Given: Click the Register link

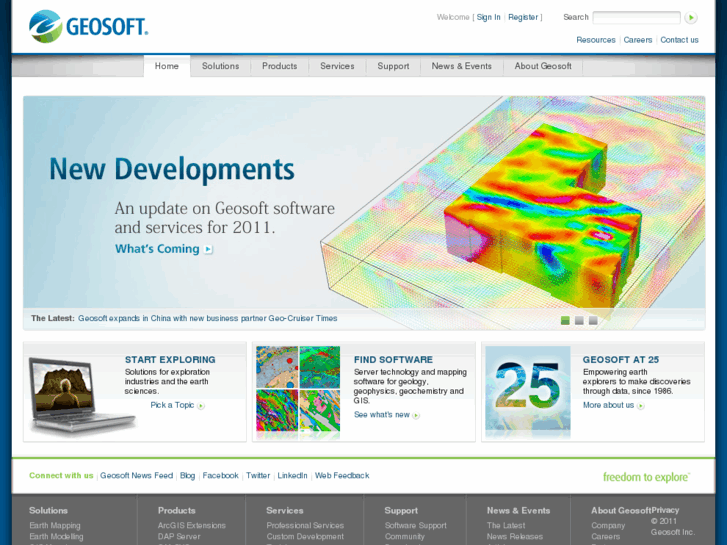Looking at the screenshot, I should pyautogui.click(x=523, y=17).
